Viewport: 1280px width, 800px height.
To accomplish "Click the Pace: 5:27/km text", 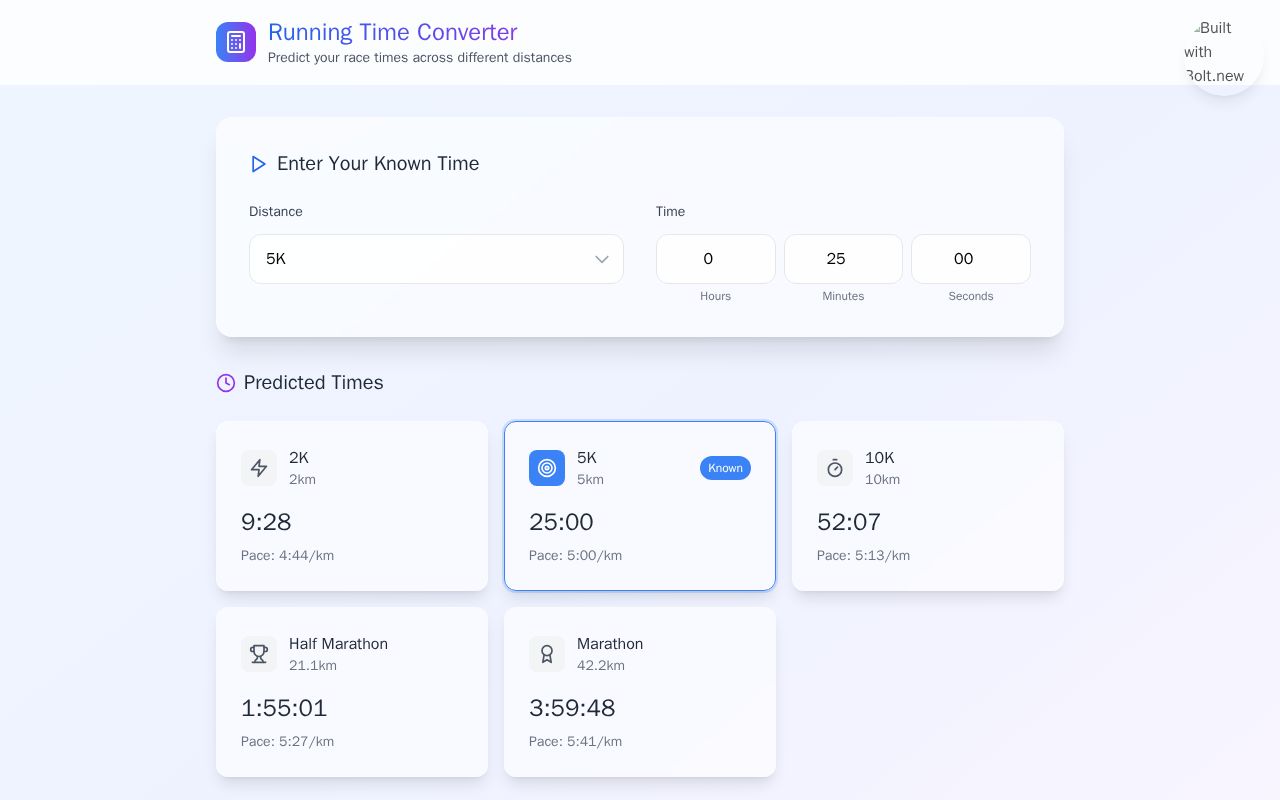I will (287, 742).
